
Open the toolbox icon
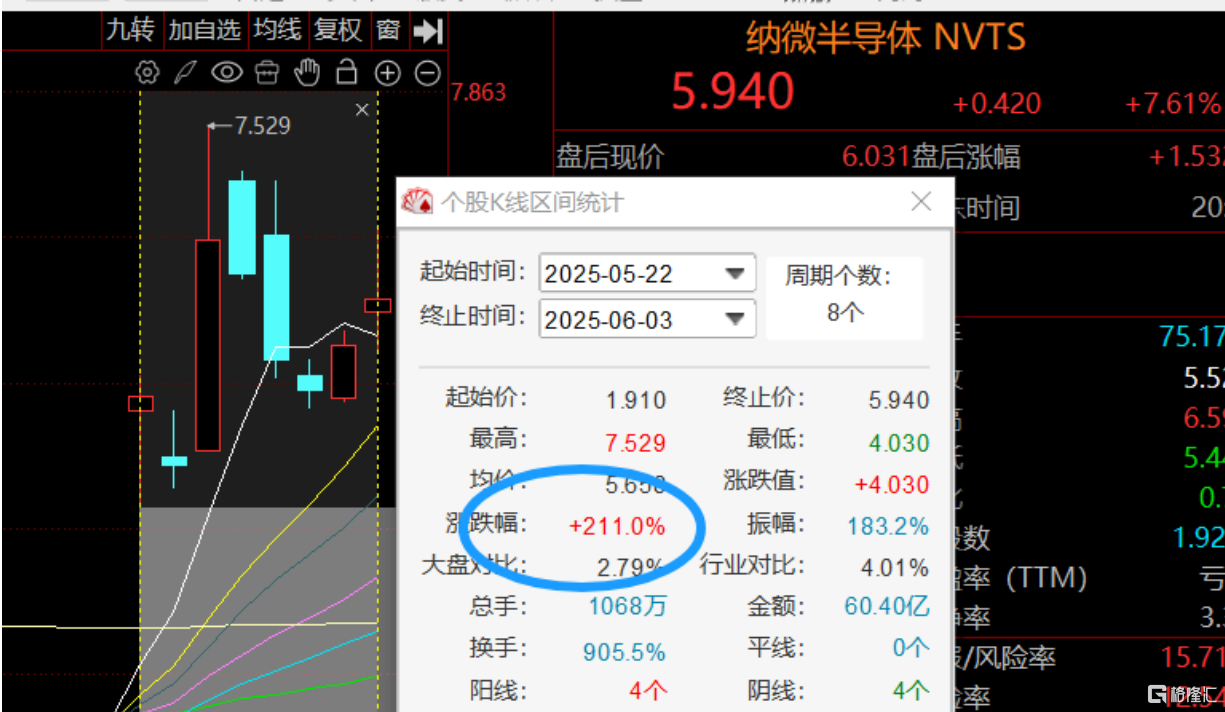[267, 72]
